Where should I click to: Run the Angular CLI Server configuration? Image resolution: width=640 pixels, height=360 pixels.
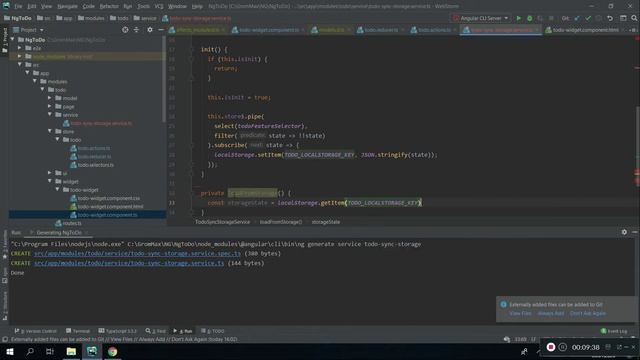pos(518,18)
